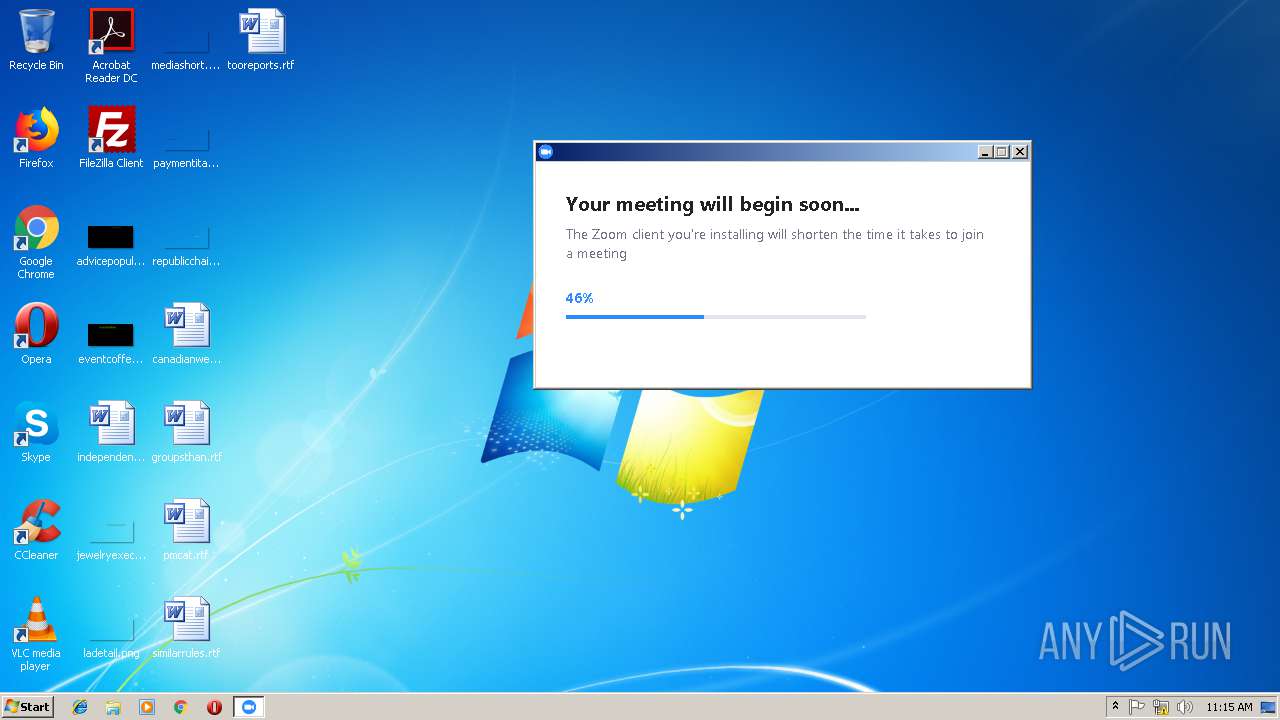This screenshot has height=720, width=1280.
Task: Maximize the Zoom installer window
Action: point(1002,152)
